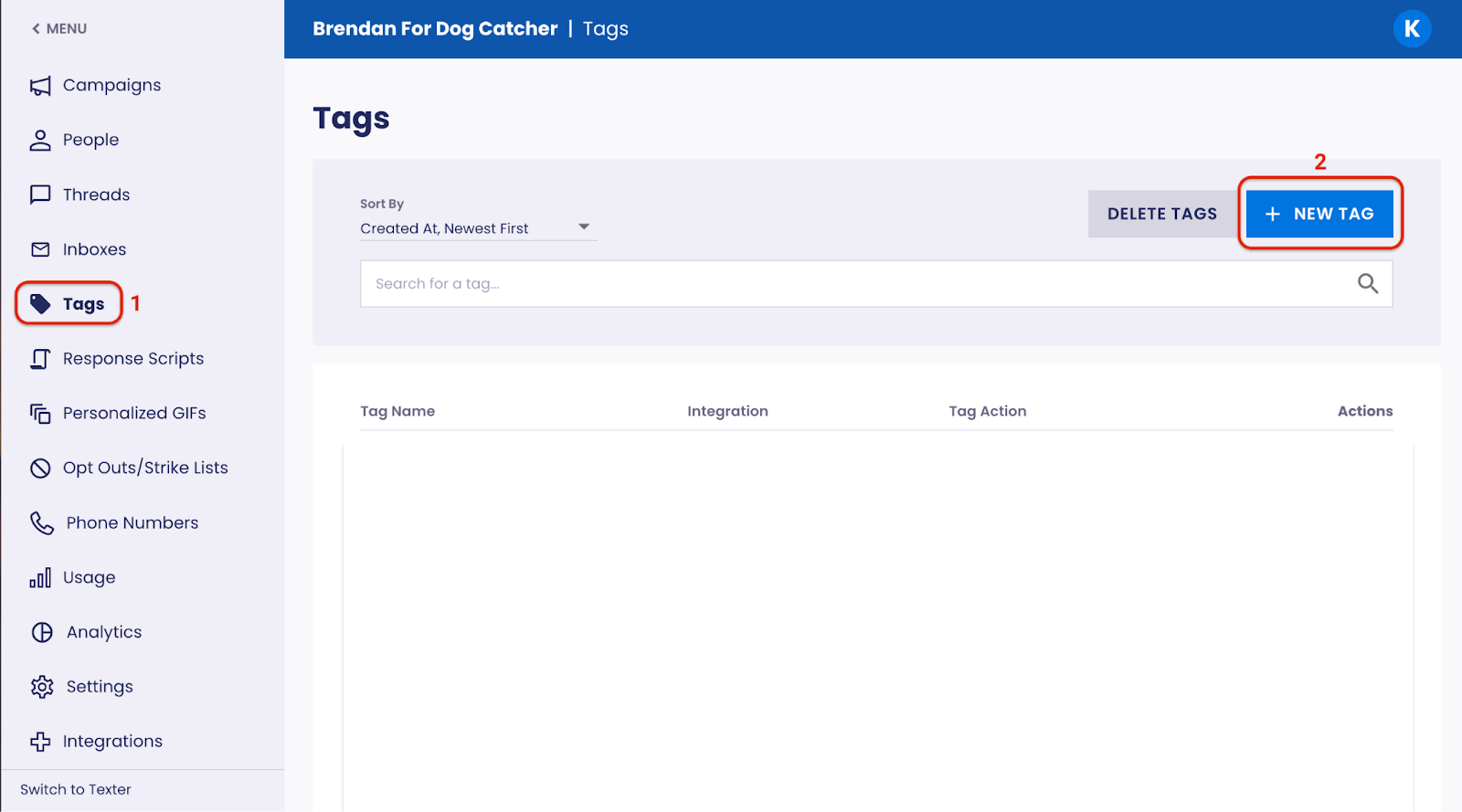Click the Response Scripts scroll icon
Image resolution: width=1462 pixels, height=812 pixels.
pos(40,359)
